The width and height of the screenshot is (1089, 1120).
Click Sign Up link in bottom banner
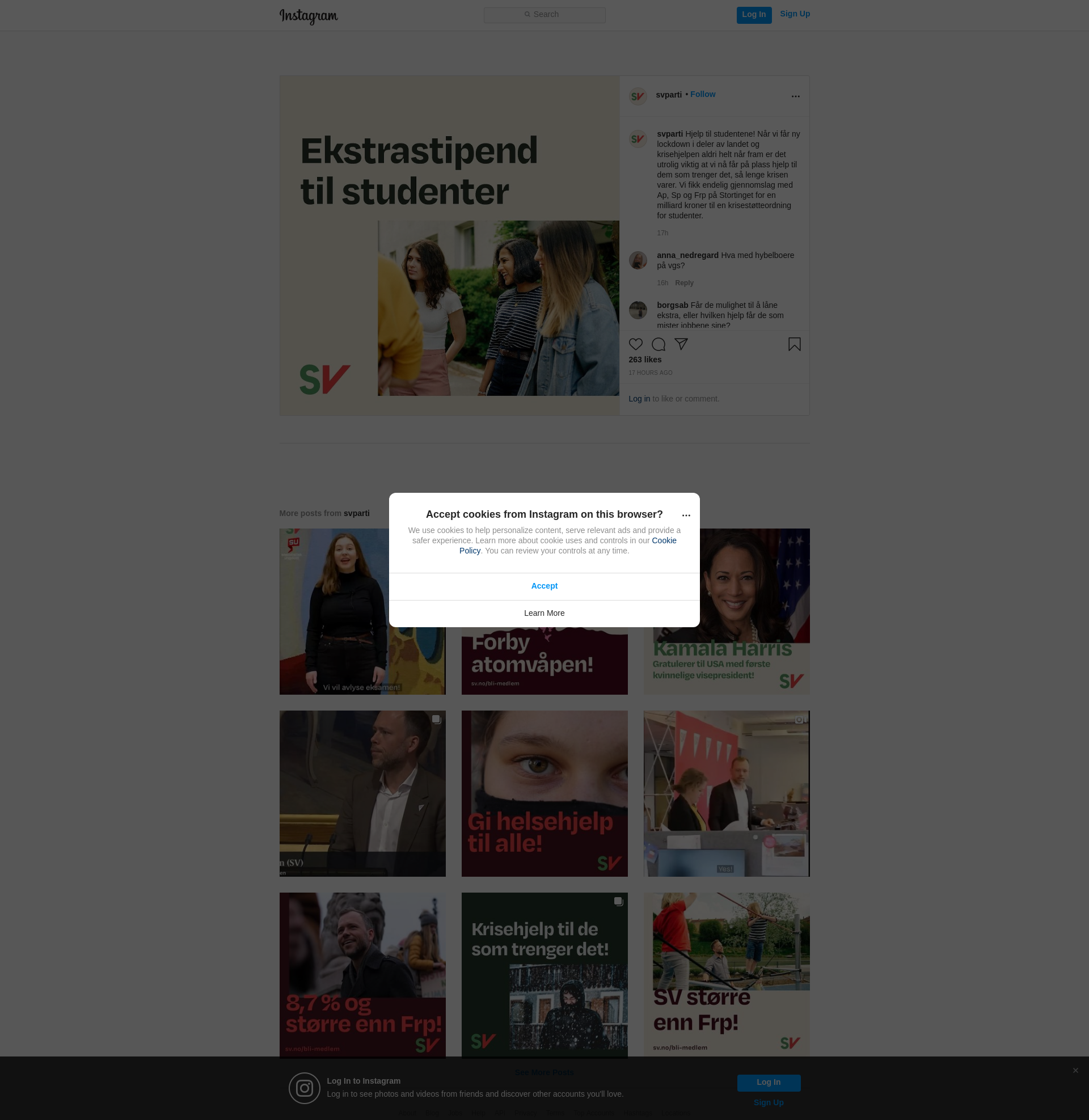[x=768, y=1102]
